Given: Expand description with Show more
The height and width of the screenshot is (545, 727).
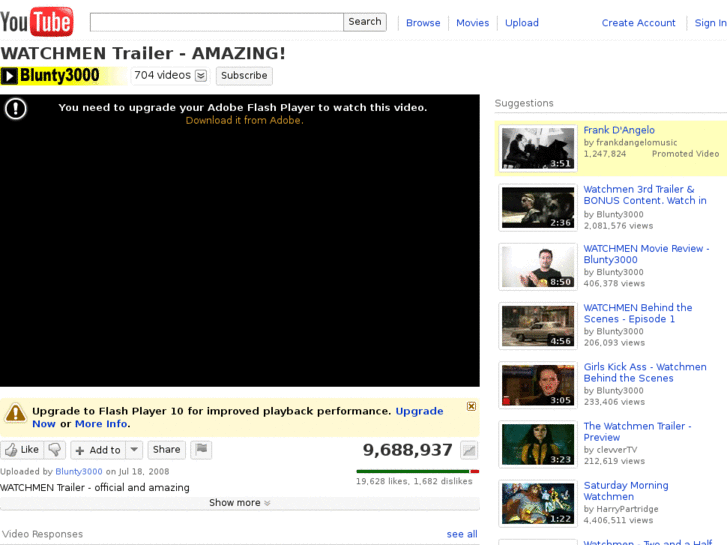Looking at the screenshot, I should 240,503.
